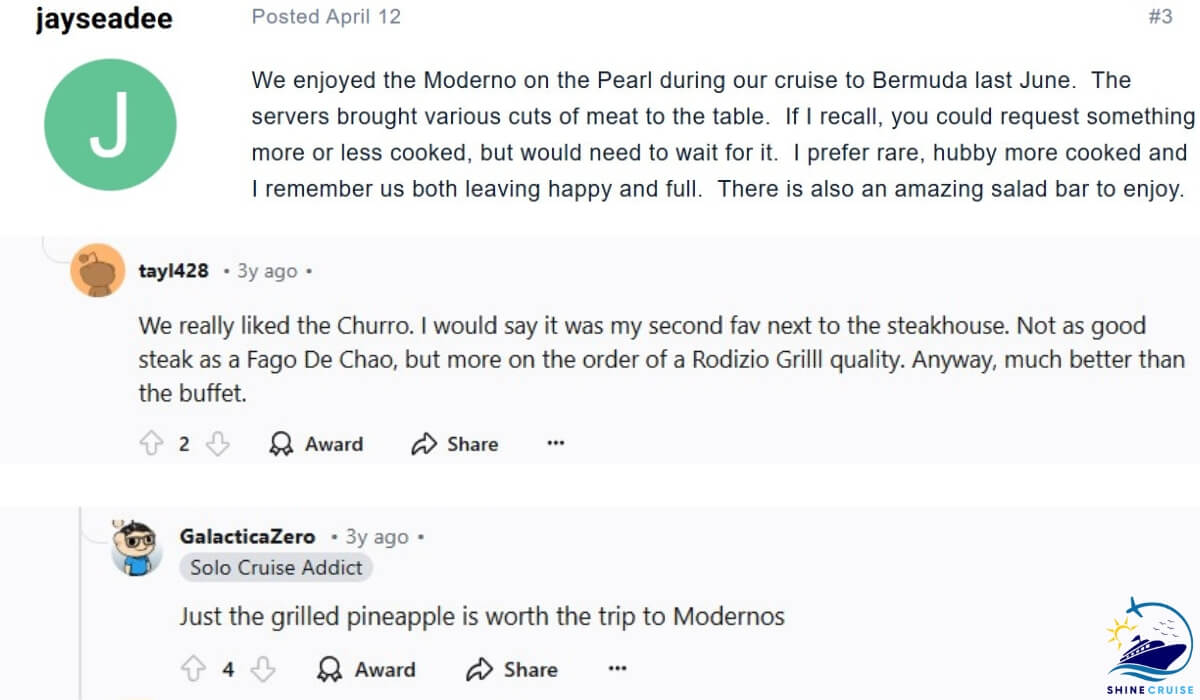Click the Solo Cruise Addict flair

tap(276, 567)
